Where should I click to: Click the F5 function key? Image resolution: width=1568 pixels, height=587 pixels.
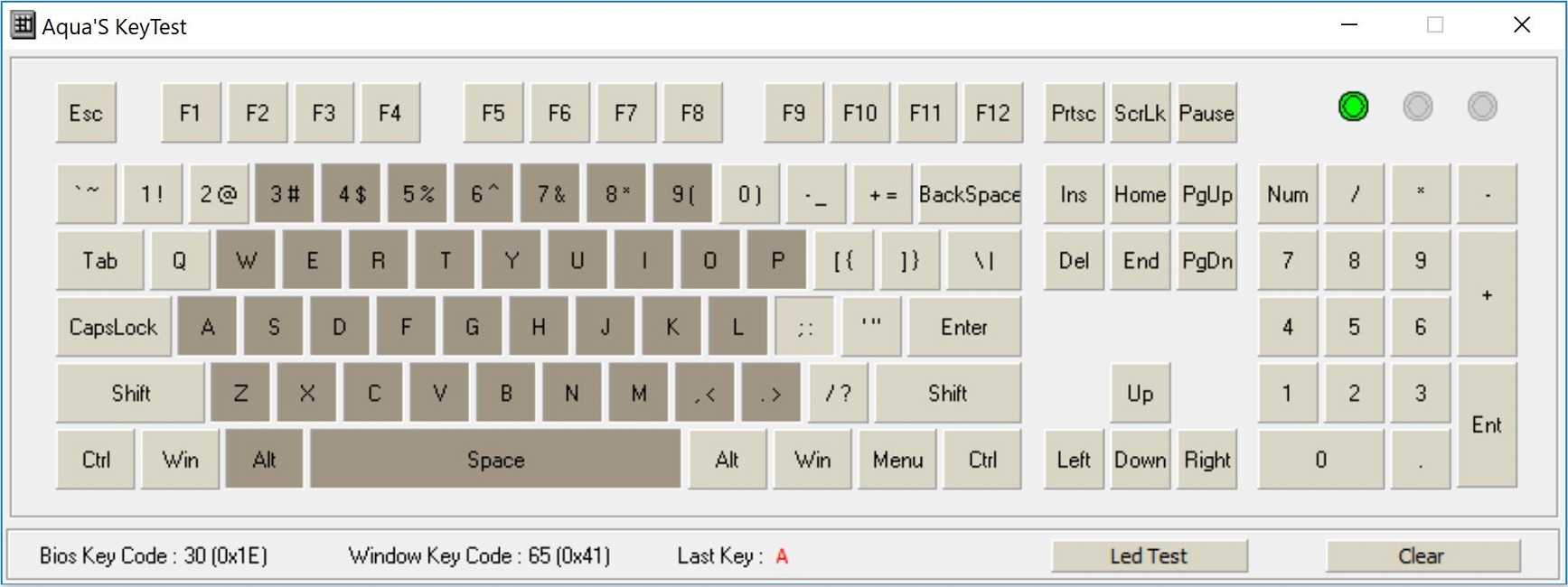point(493,113)
